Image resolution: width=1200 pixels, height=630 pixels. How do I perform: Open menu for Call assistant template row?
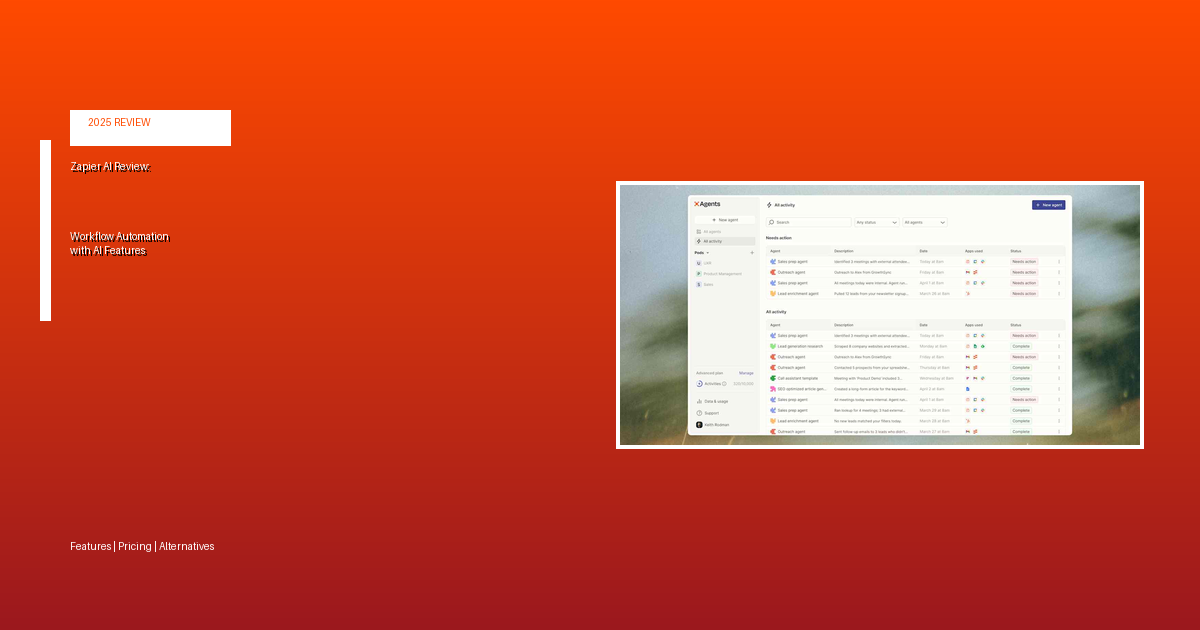pos(1059,378)
